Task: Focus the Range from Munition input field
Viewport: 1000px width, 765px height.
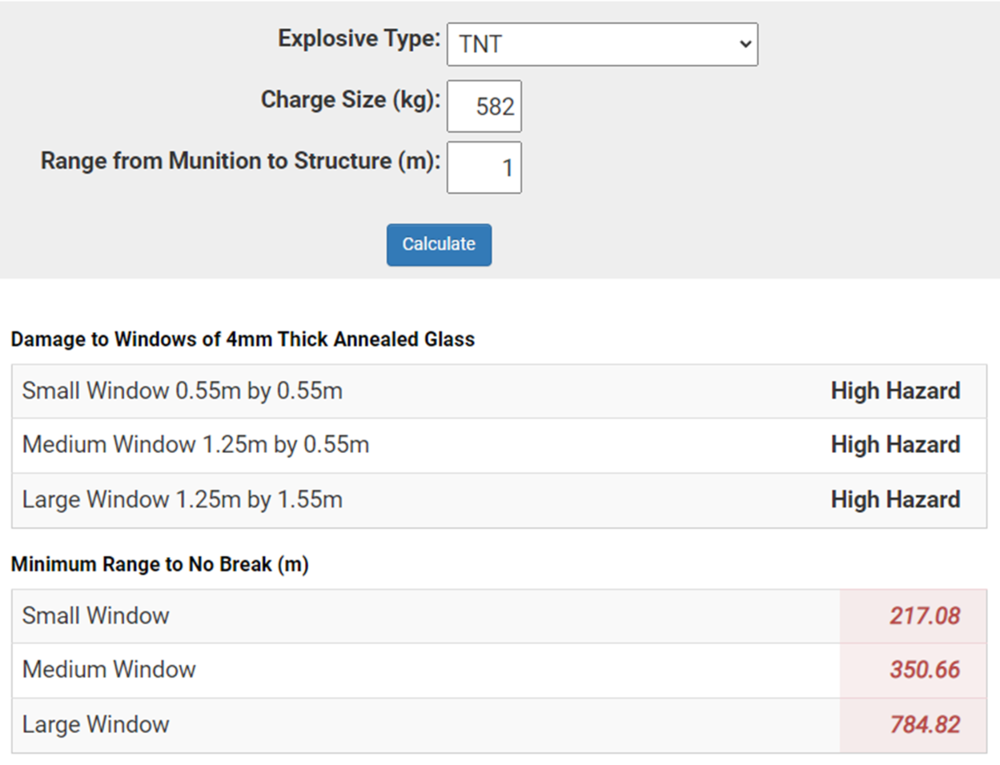Action: point(484,168)
